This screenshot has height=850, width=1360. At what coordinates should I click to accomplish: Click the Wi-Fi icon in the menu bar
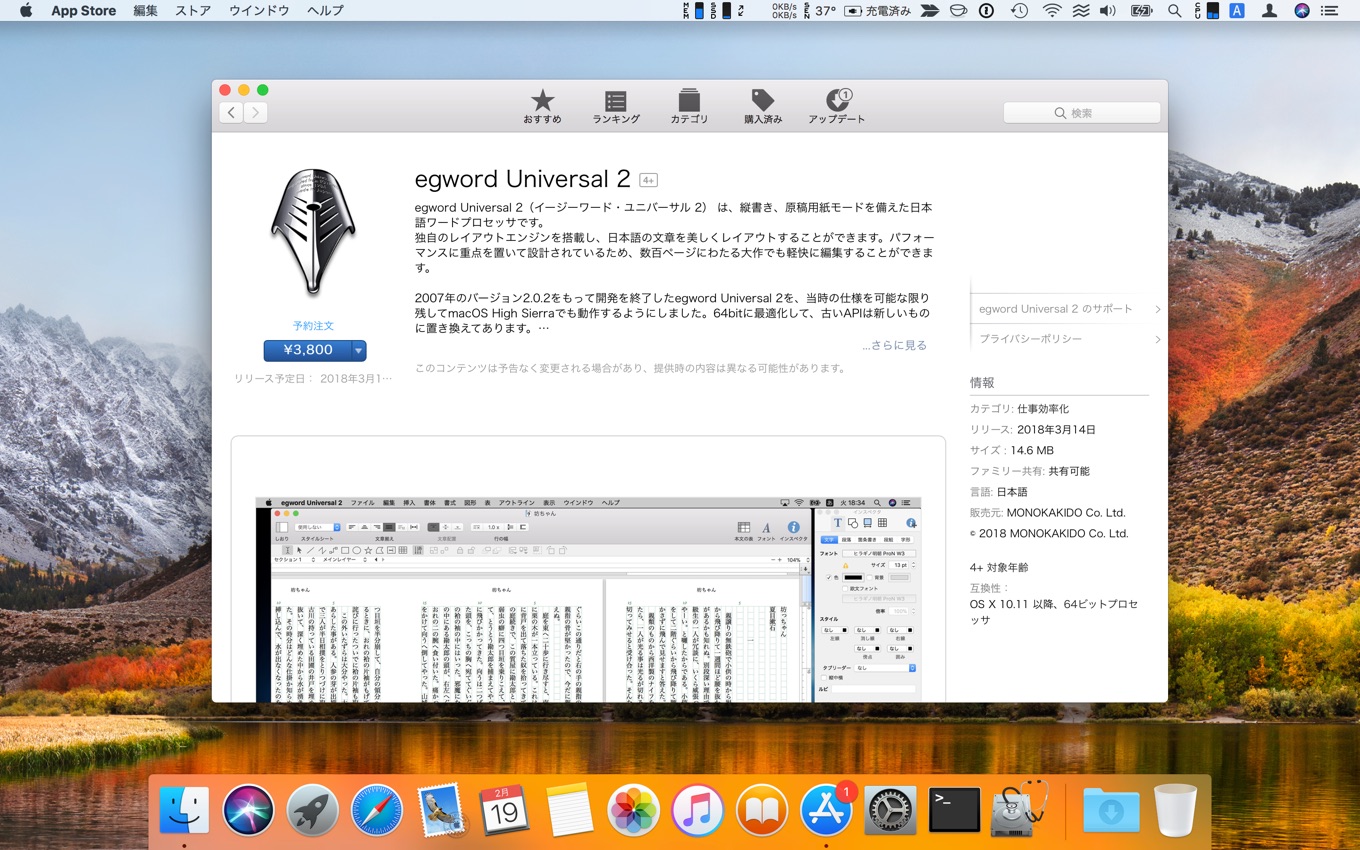[x=1051, y=11]
